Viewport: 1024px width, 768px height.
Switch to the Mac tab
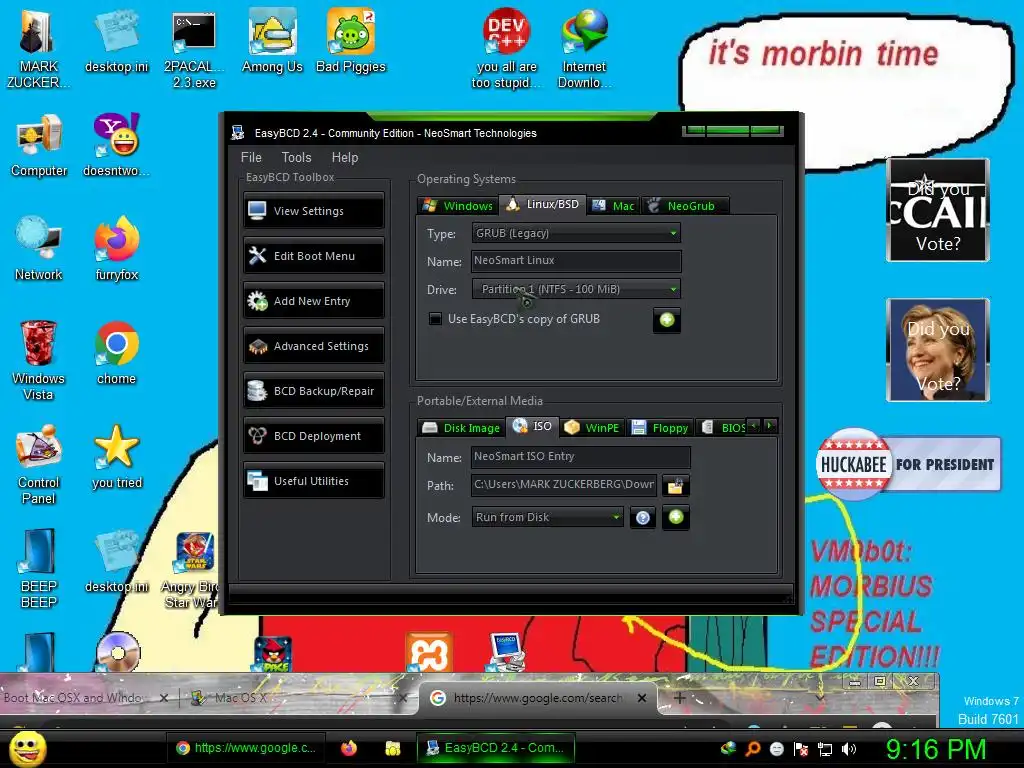pos(613,206)
